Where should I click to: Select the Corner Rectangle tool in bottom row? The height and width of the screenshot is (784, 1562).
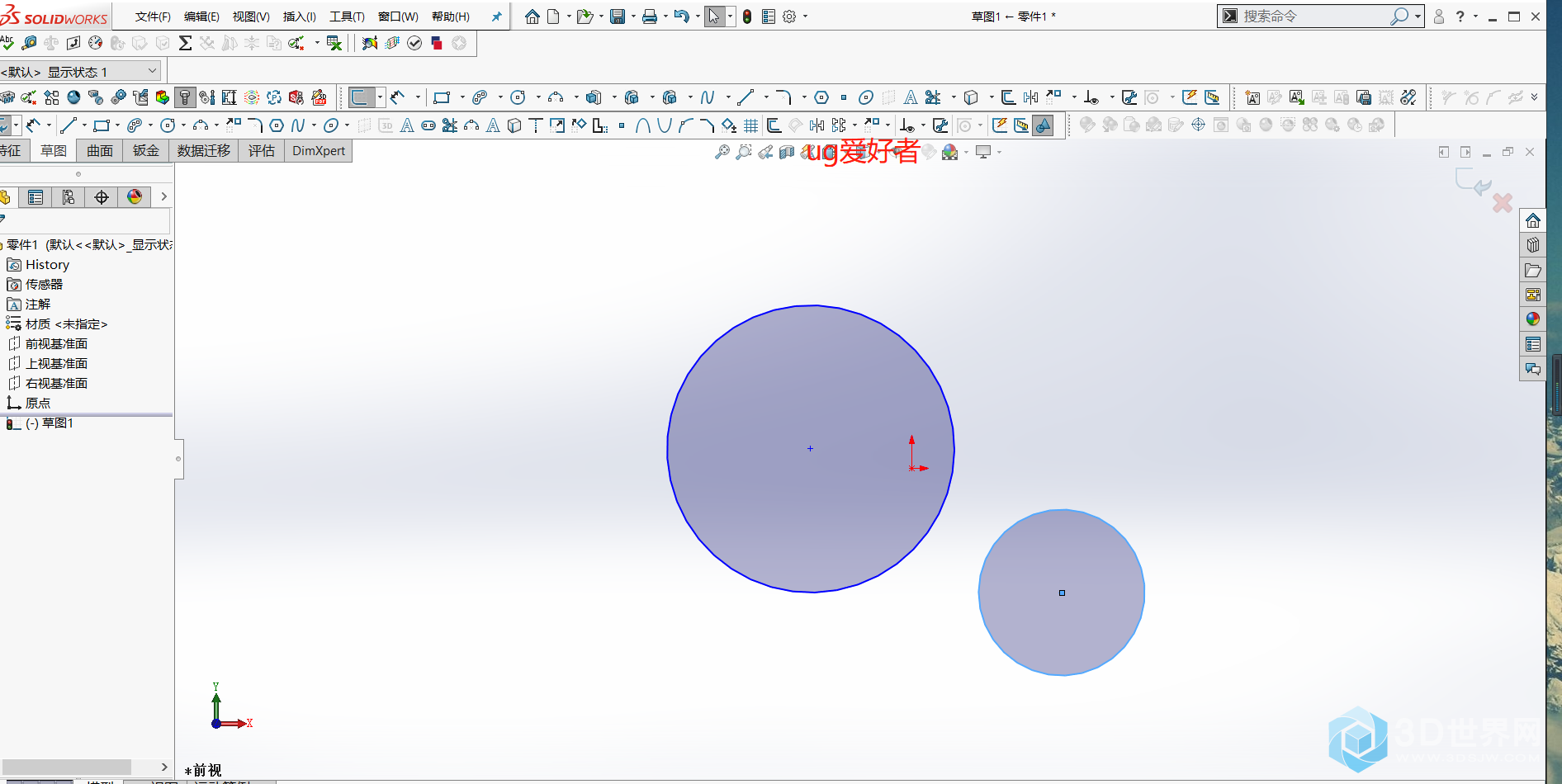click(102, 125)
